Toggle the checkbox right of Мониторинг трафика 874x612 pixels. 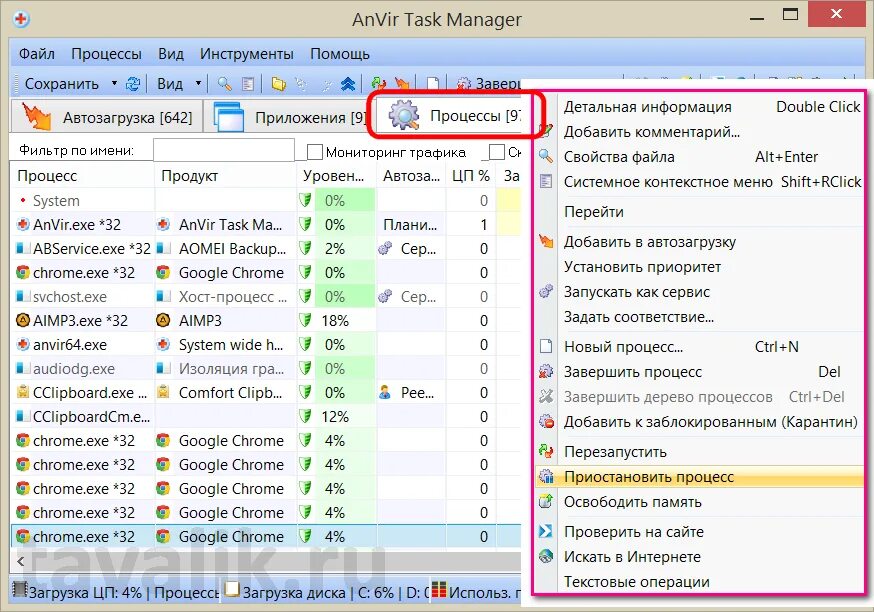496,152
